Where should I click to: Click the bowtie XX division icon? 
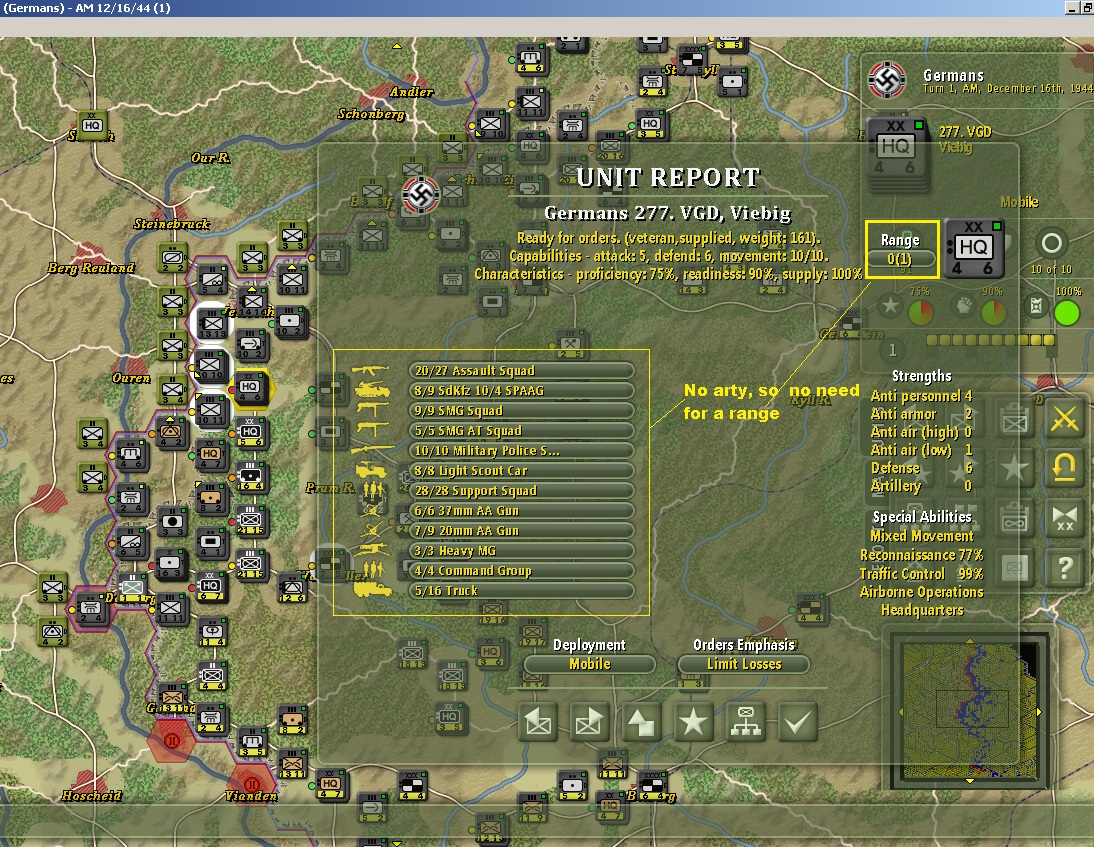[1065, 518]
